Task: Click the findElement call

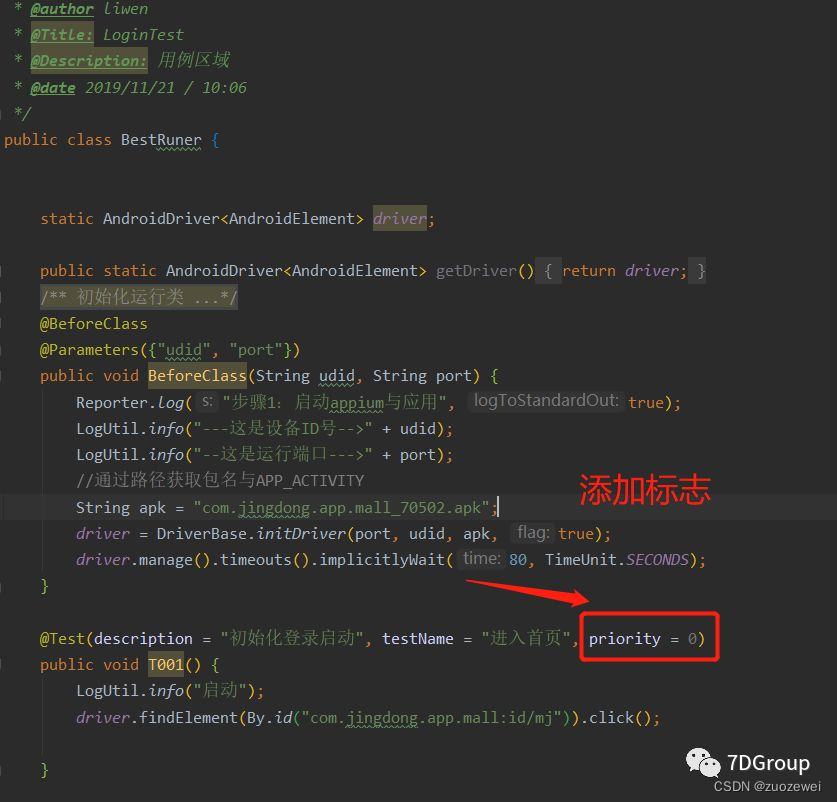Action: (188, 718)
